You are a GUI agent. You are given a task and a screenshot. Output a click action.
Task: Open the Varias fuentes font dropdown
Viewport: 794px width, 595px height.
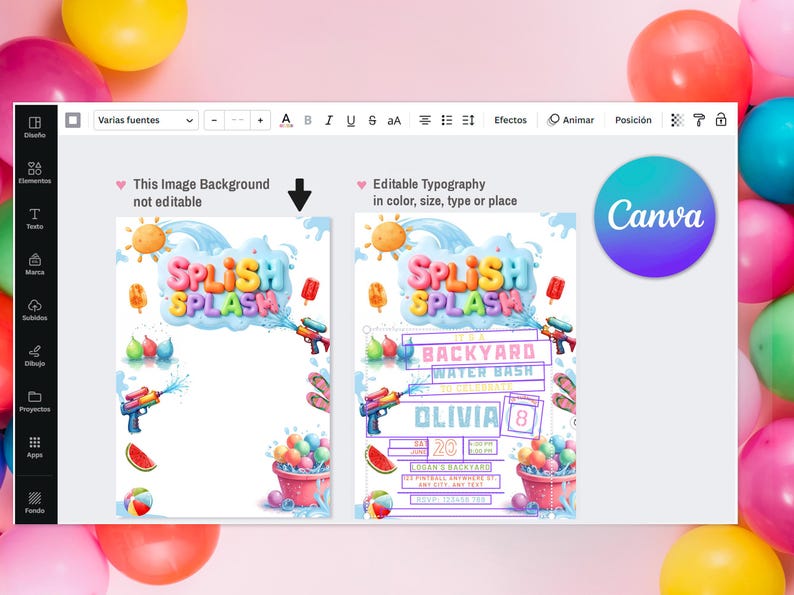(146, 120)
